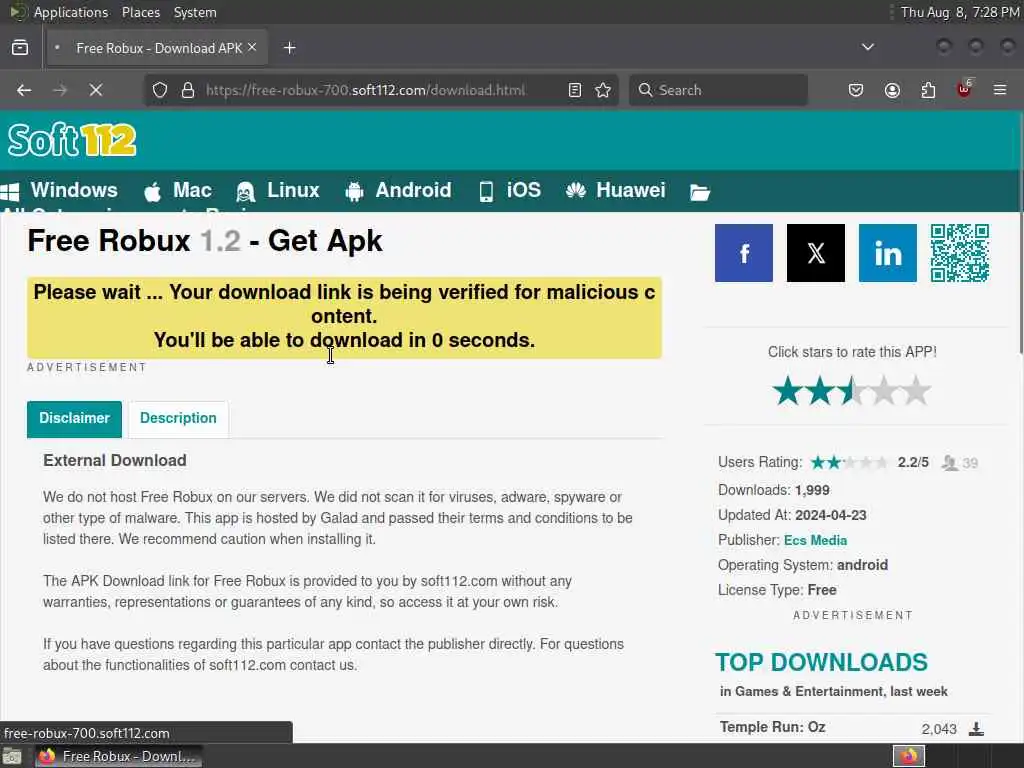Viewport: 1024px width, 768px height.
Task: Click the yellow 'Please wait' download notice
Action: (344, 317)
